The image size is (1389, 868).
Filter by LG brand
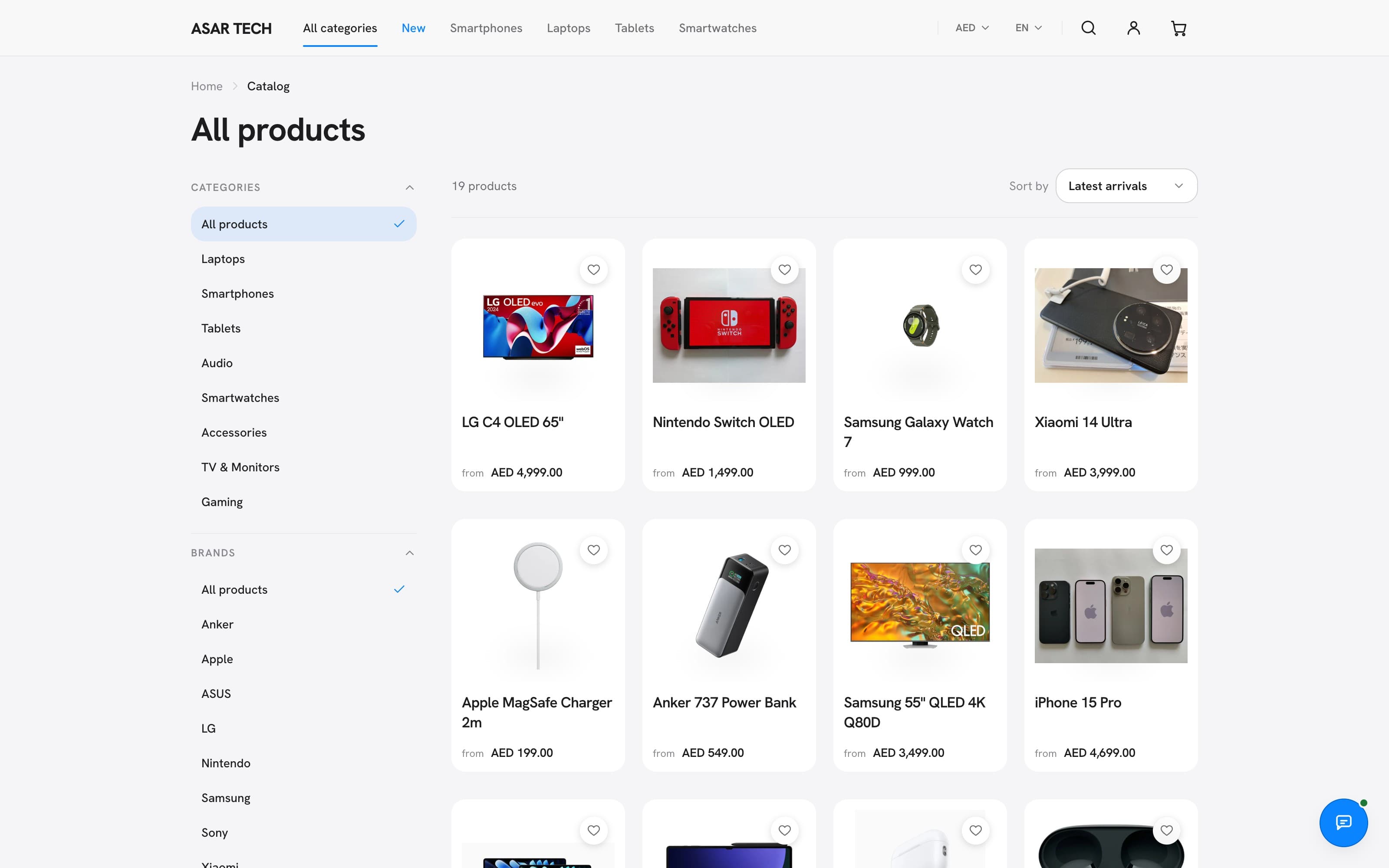[x=304, y=729]
